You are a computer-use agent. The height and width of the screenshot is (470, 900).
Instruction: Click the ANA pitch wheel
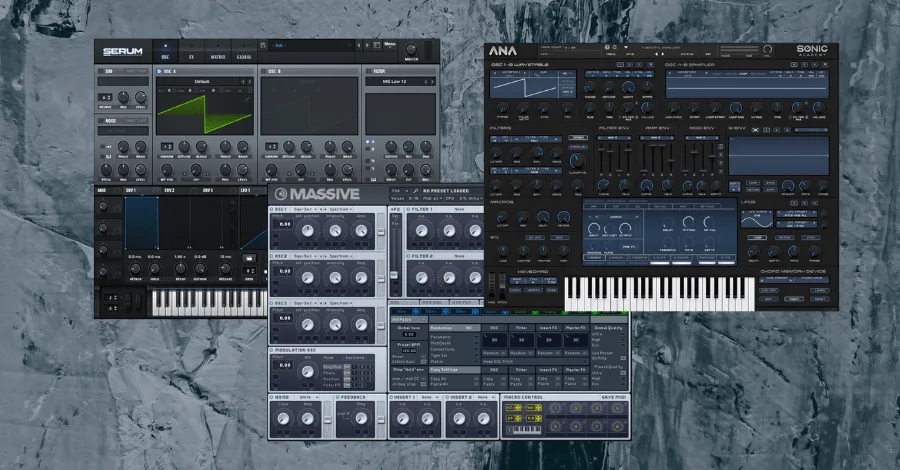pos(502,288)
